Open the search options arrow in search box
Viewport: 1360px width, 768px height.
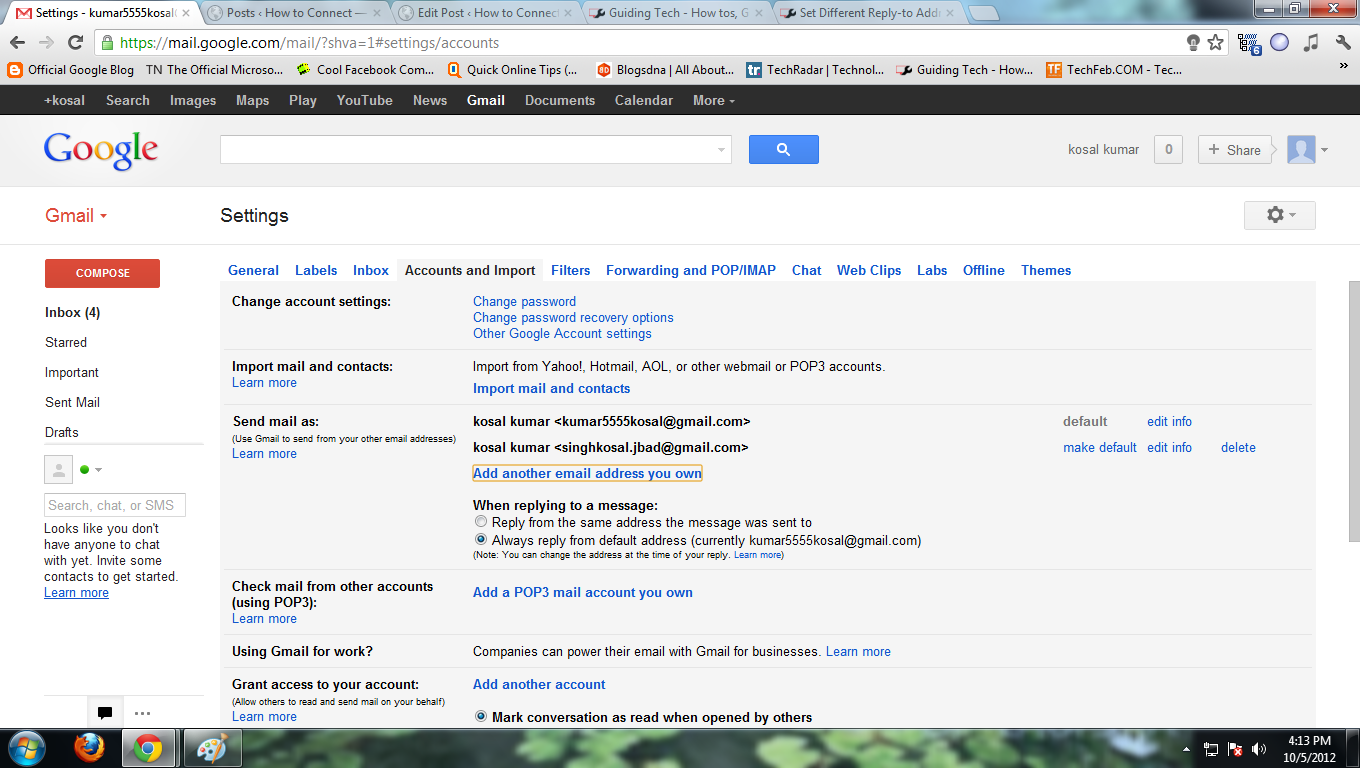coord(721,150)
